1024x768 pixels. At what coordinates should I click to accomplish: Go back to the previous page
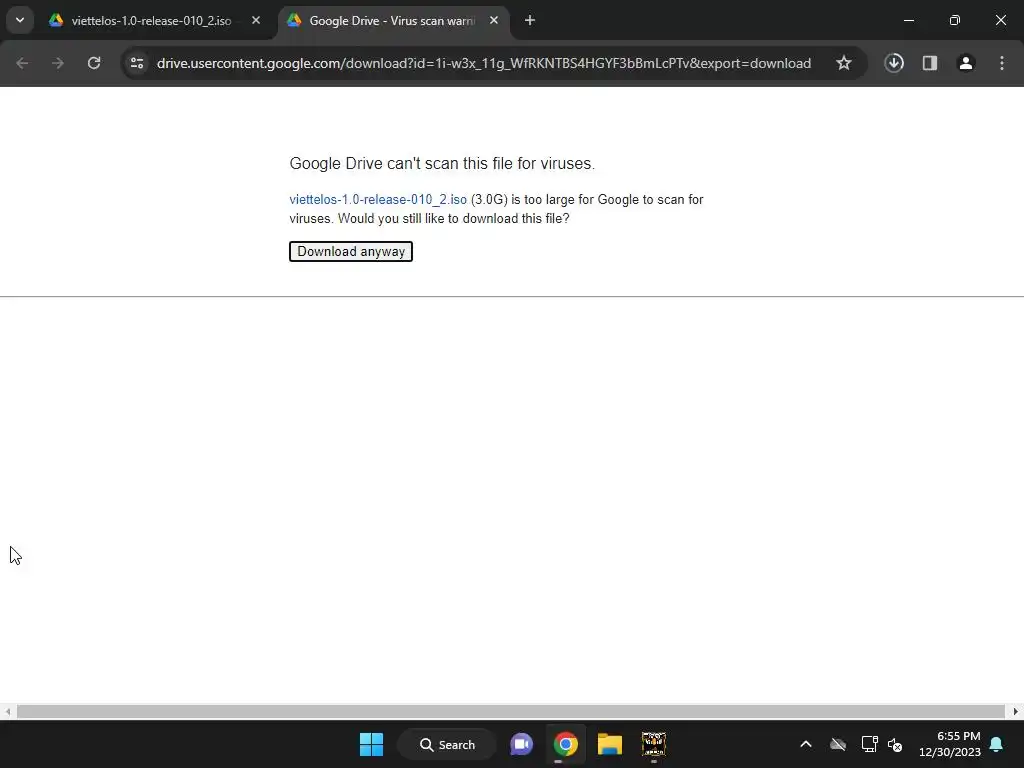click(22, 63)
